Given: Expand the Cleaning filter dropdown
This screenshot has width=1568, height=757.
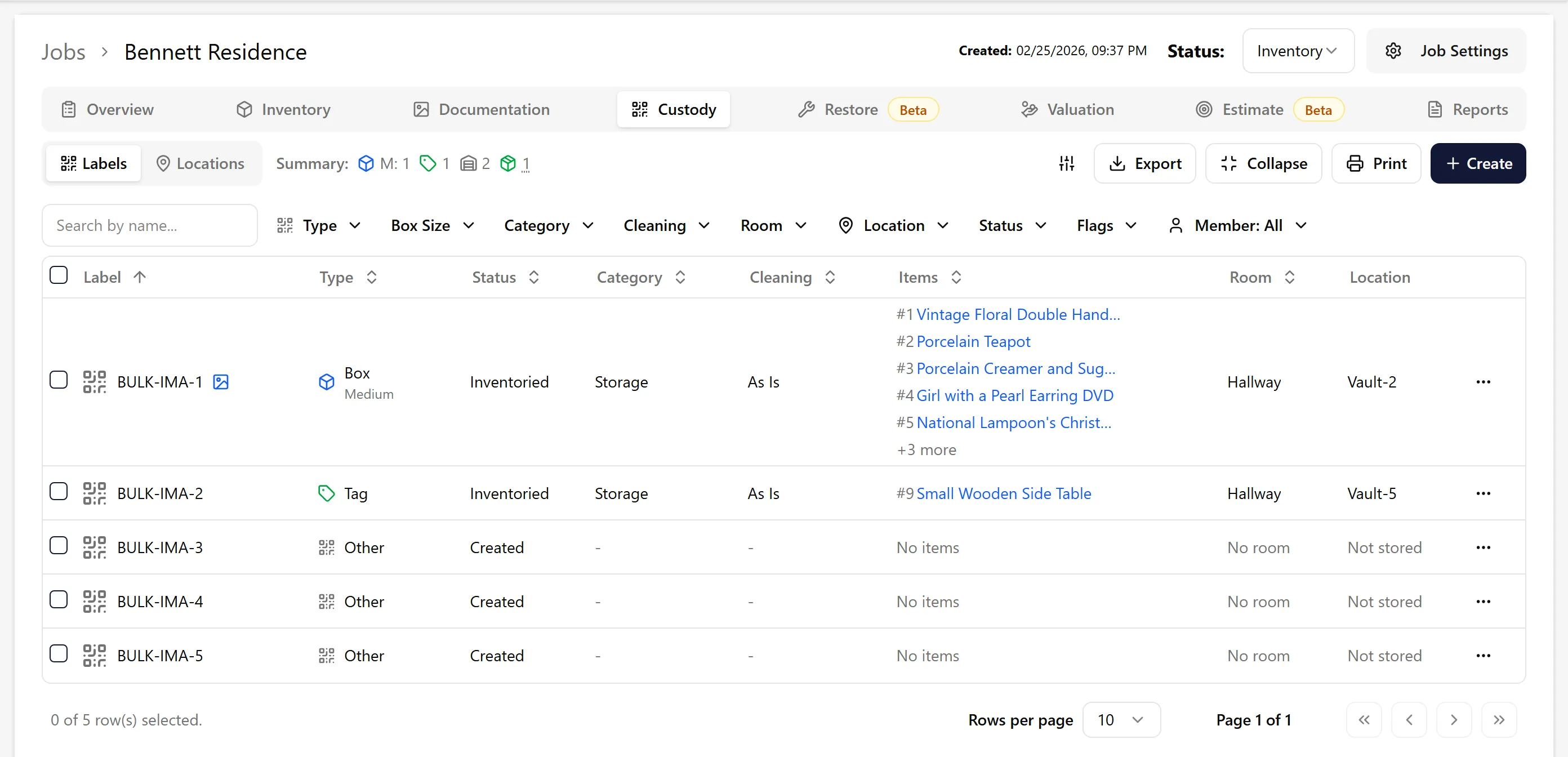Looking at the screenshot, I should 666,226.
